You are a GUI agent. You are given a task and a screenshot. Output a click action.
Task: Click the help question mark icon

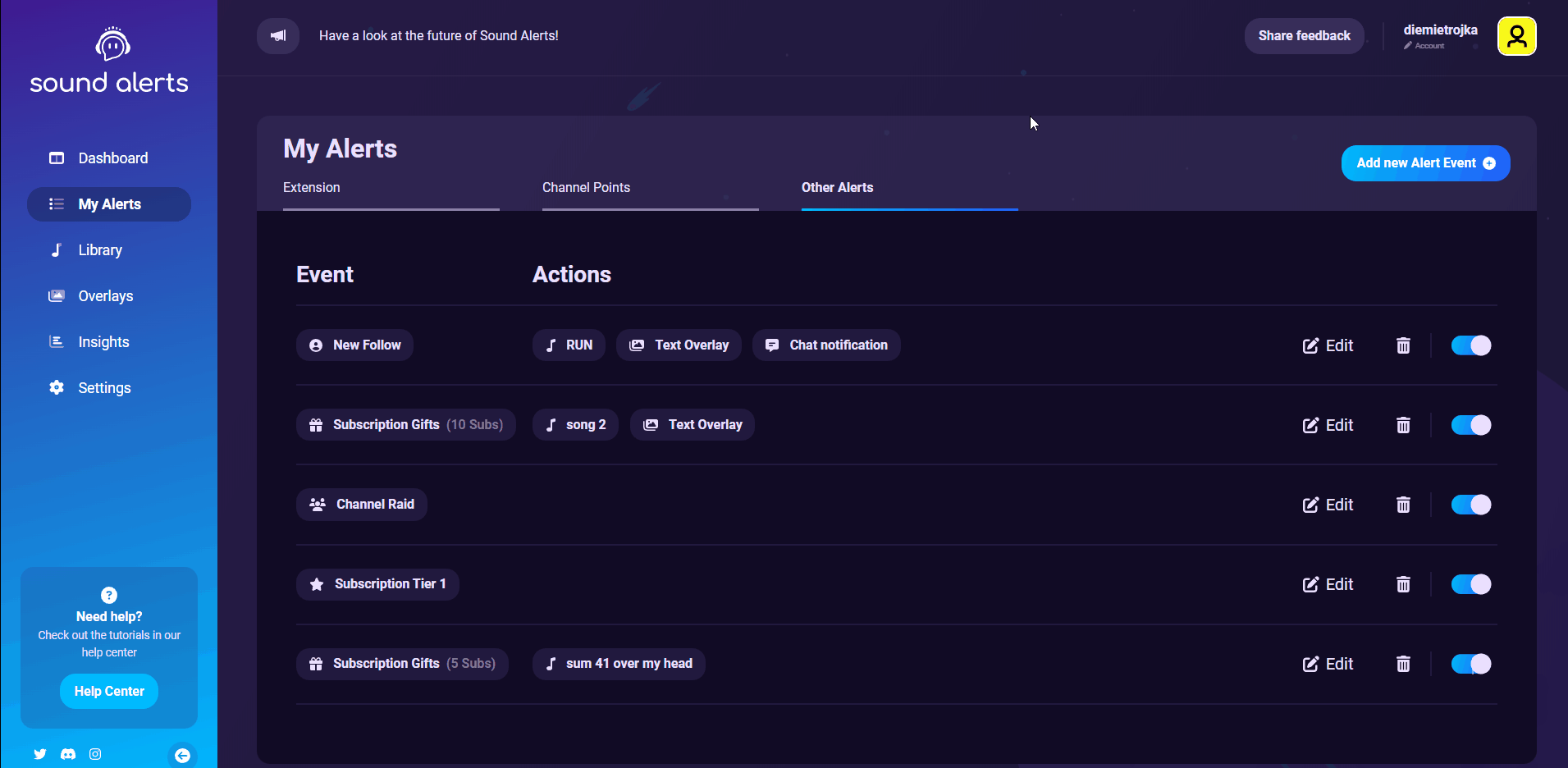pos(109,595)
